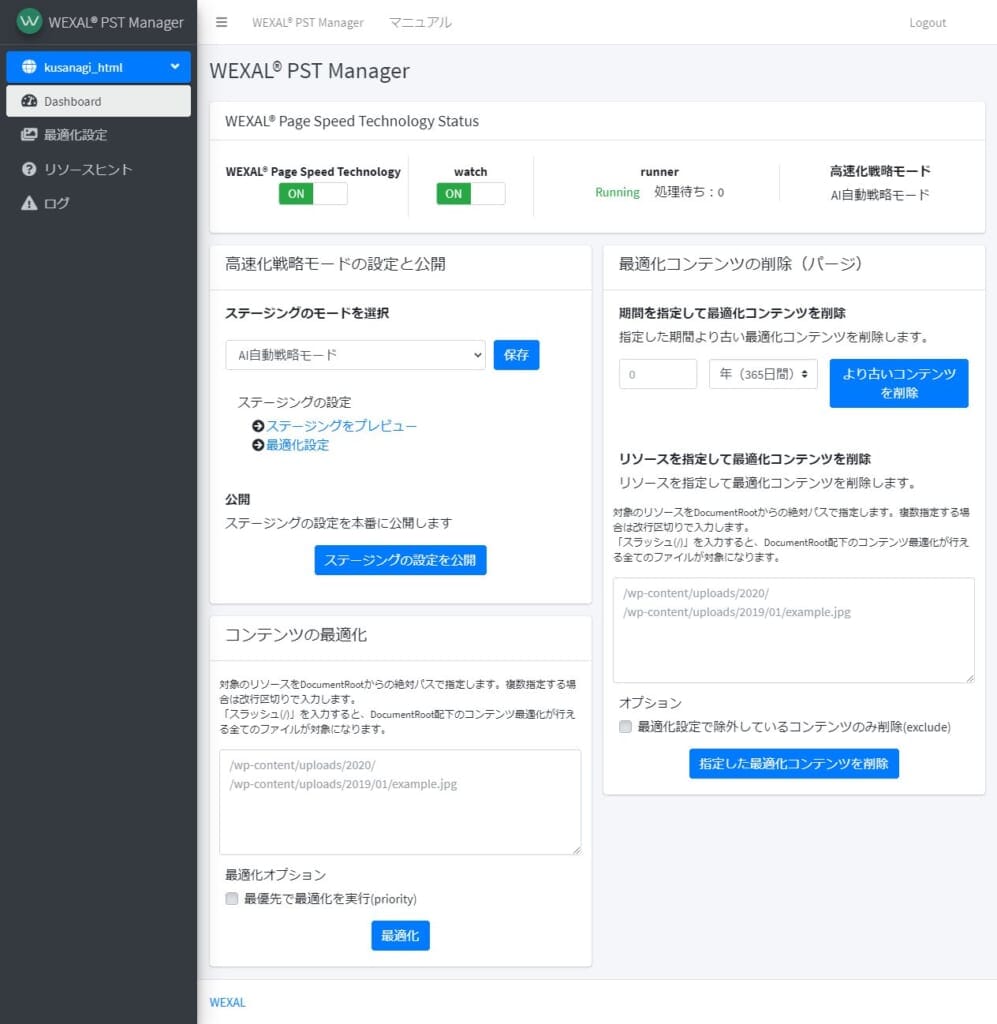The width and height of the screenshot is (997, 1024).
Task: Click the 保存 button
Action: click(516, 355)
